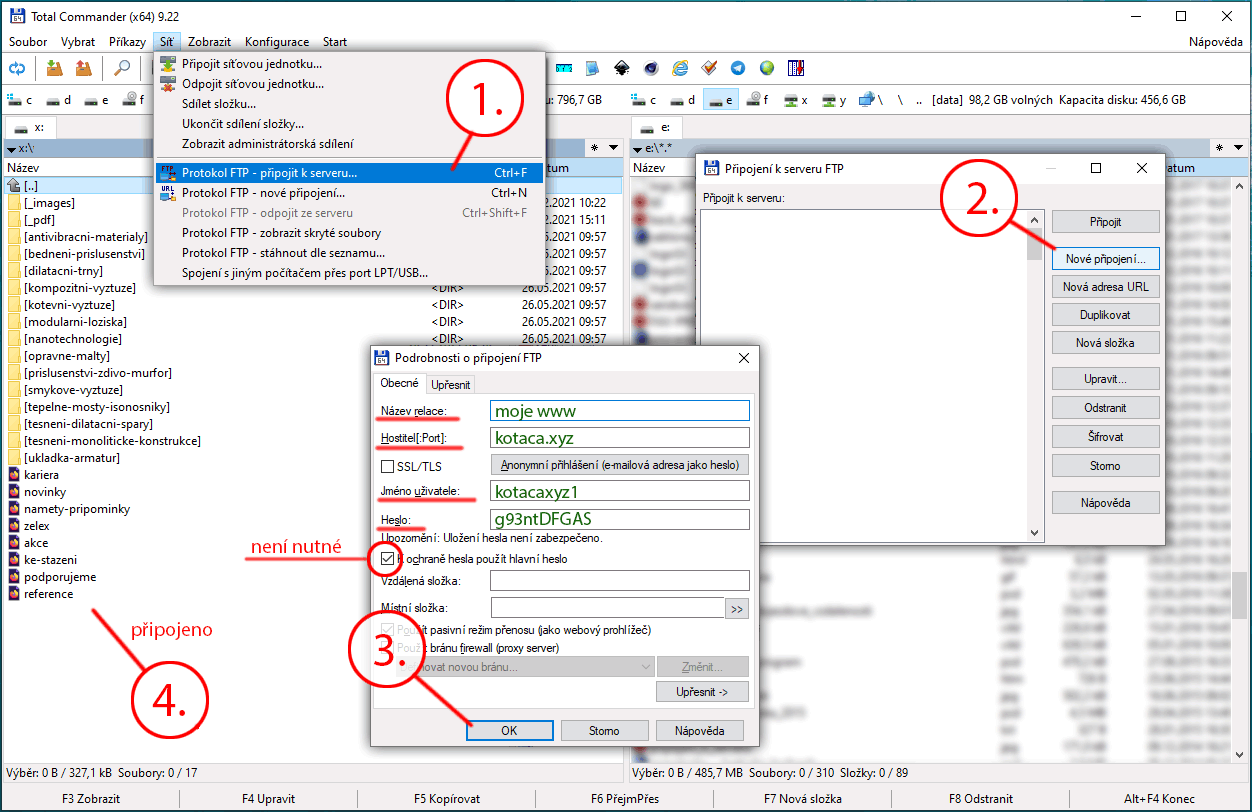Open Internet Explorer icon in the toolbar
Image resolution: width=1252 pixels, height=812 pixels.
pos(680,68)
